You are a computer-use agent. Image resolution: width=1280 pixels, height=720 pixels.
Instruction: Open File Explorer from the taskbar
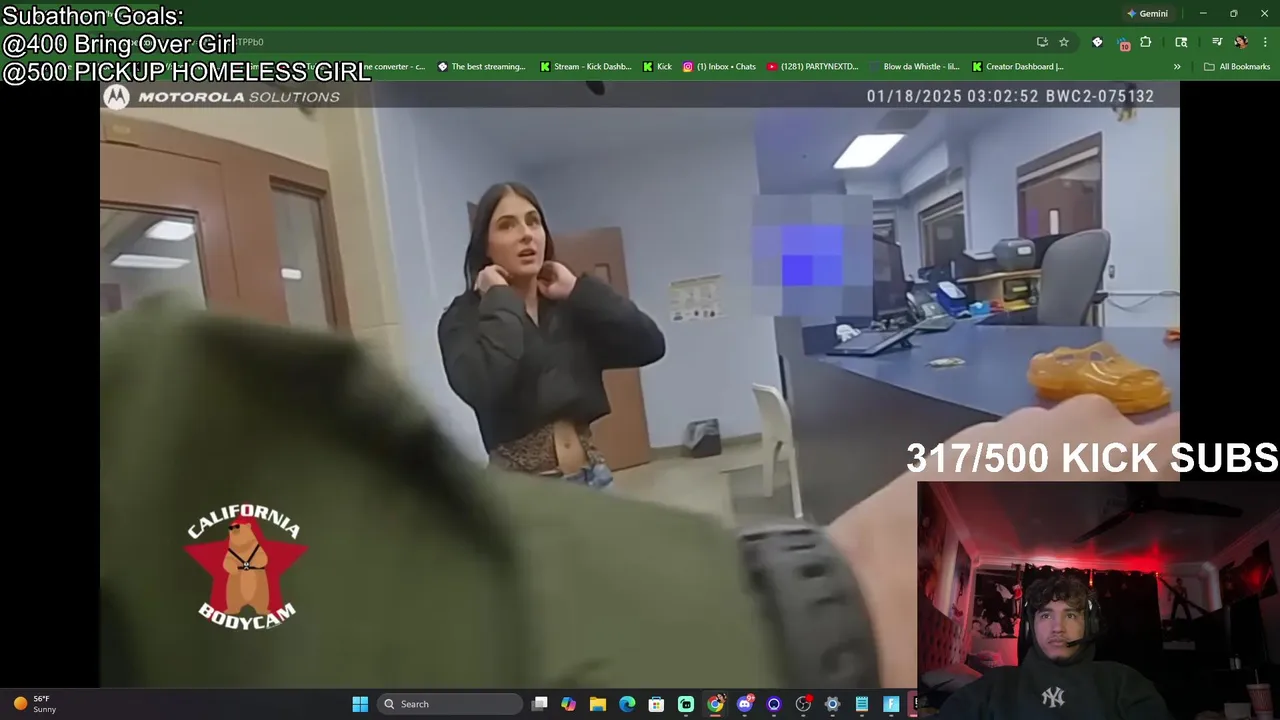coord(598,704)
